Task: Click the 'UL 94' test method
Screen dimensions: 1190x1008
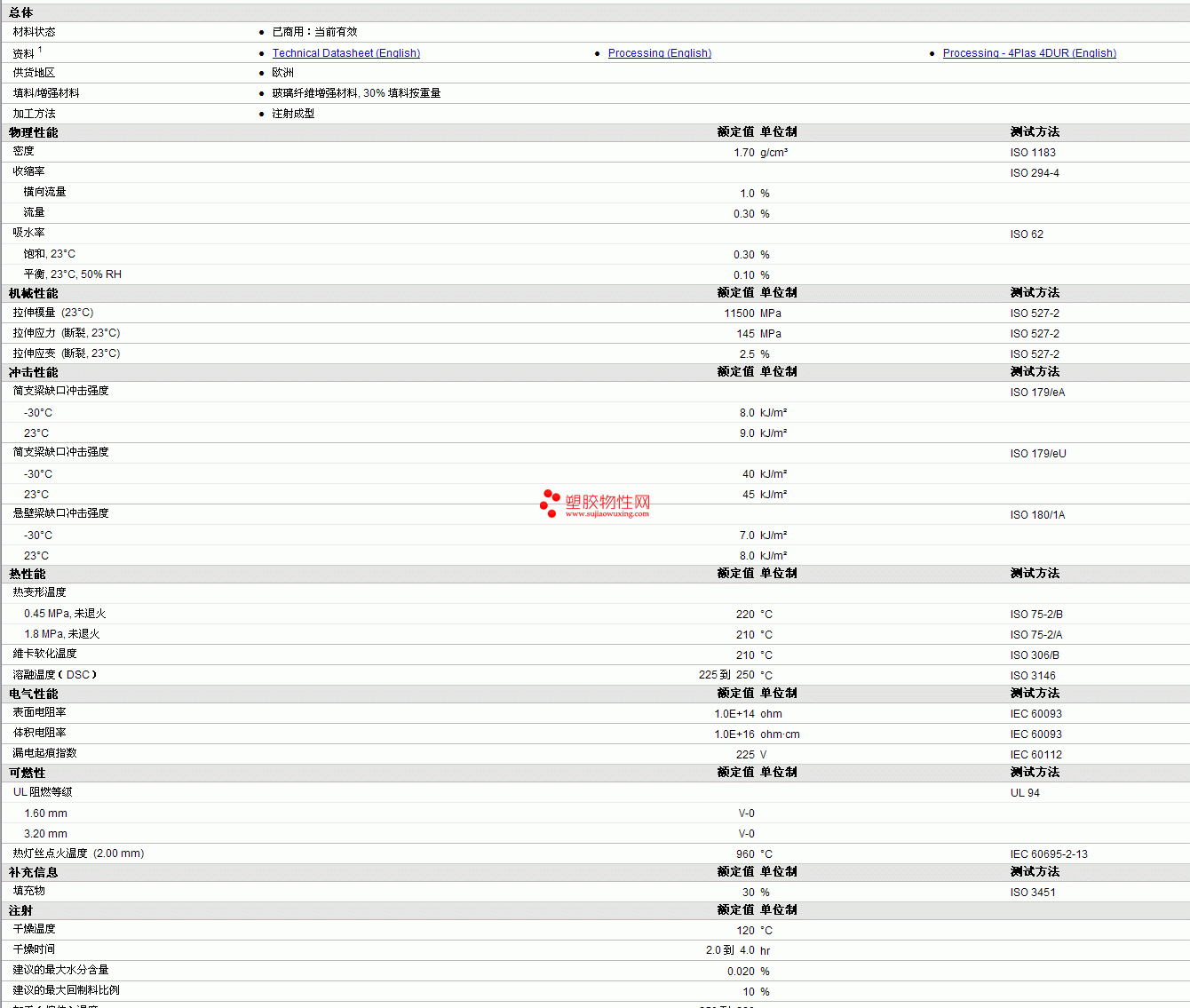Action: (x=1025, y=793)
